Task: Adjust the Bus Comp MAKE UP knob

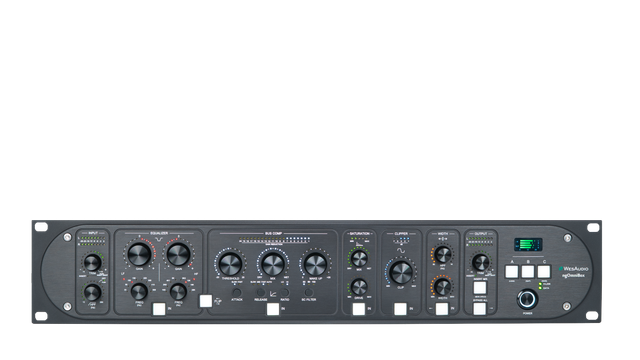Action: (316, 264)
